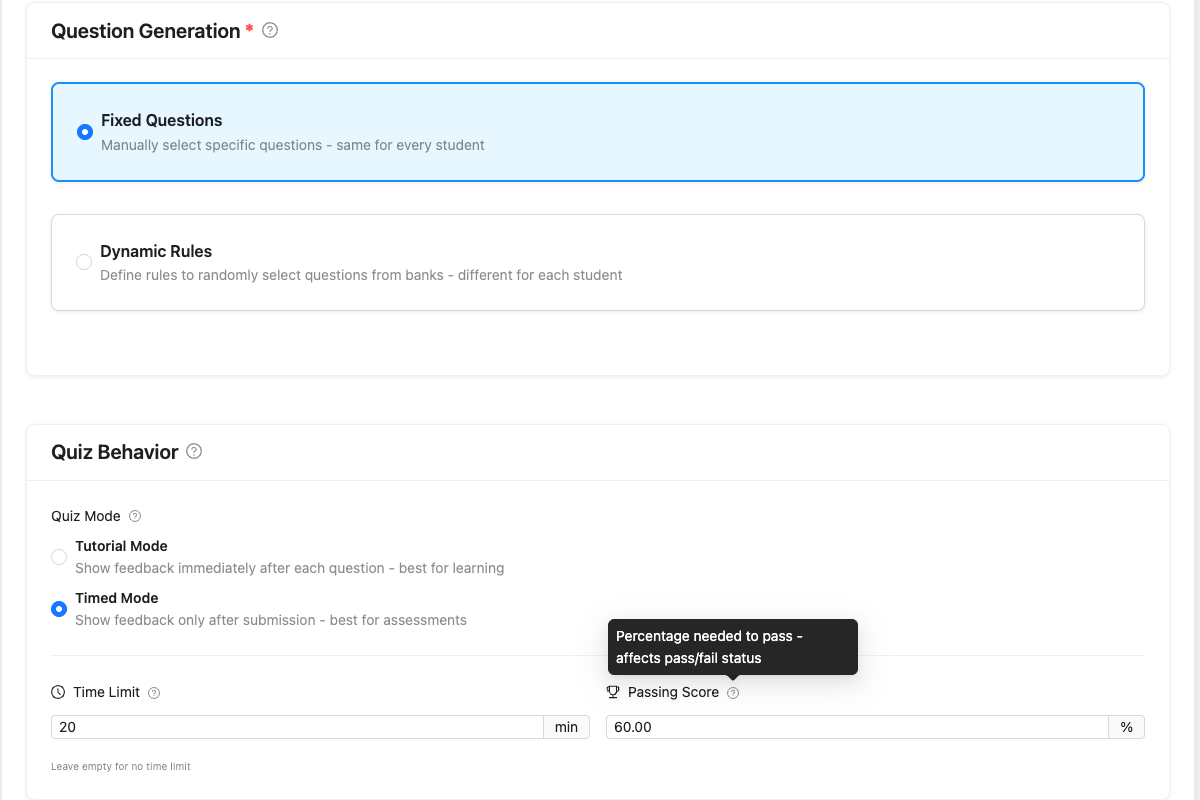This screenshot has height=800, width=1200.
Task: Click the clock icon by Time Limit
Action: pyautogui.click(x=58, y=692)
